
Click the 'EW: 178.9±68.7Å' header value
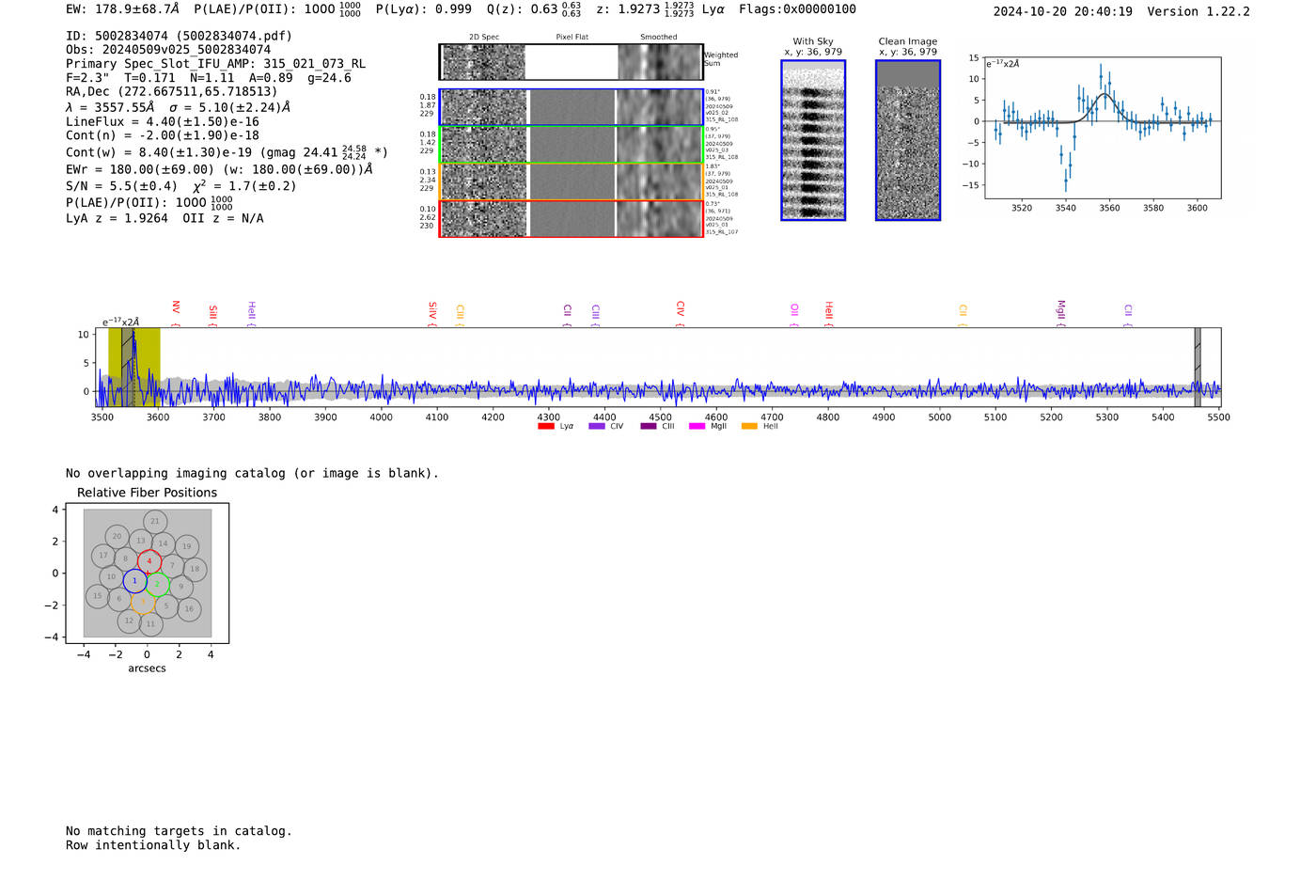(122, 9)
